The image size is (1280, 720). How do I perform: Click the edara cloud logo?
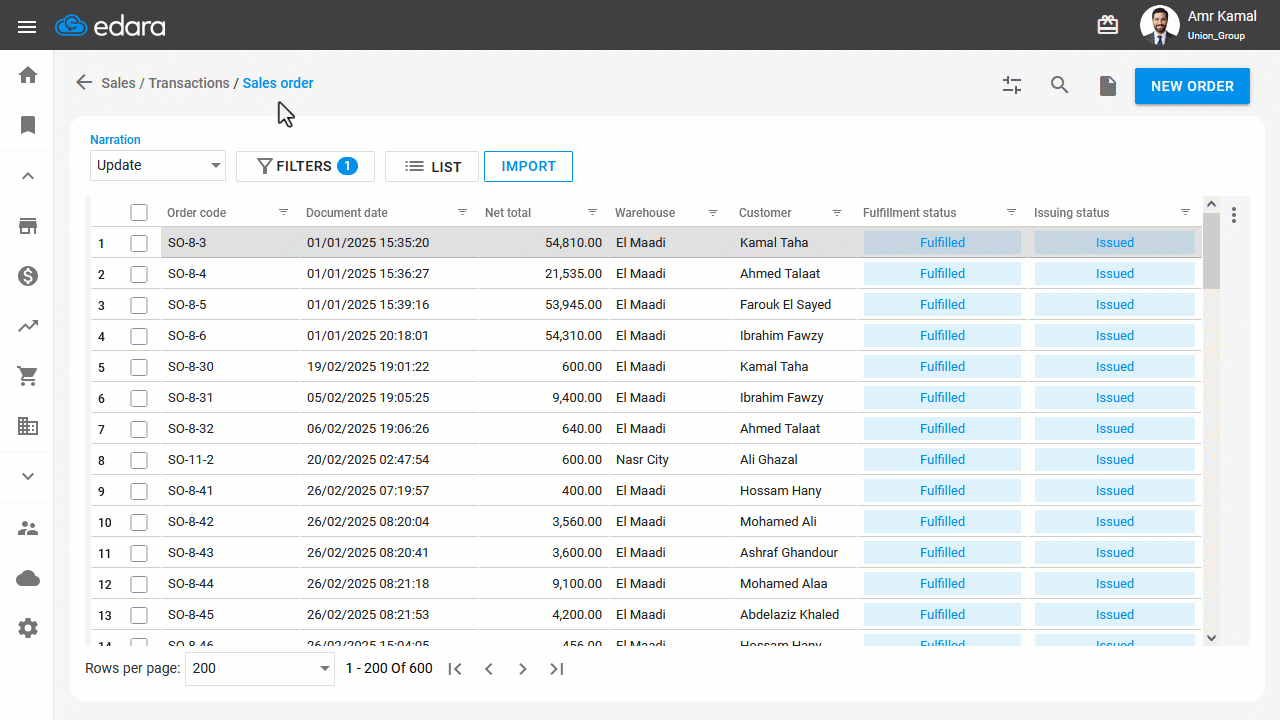pos(110,26)
